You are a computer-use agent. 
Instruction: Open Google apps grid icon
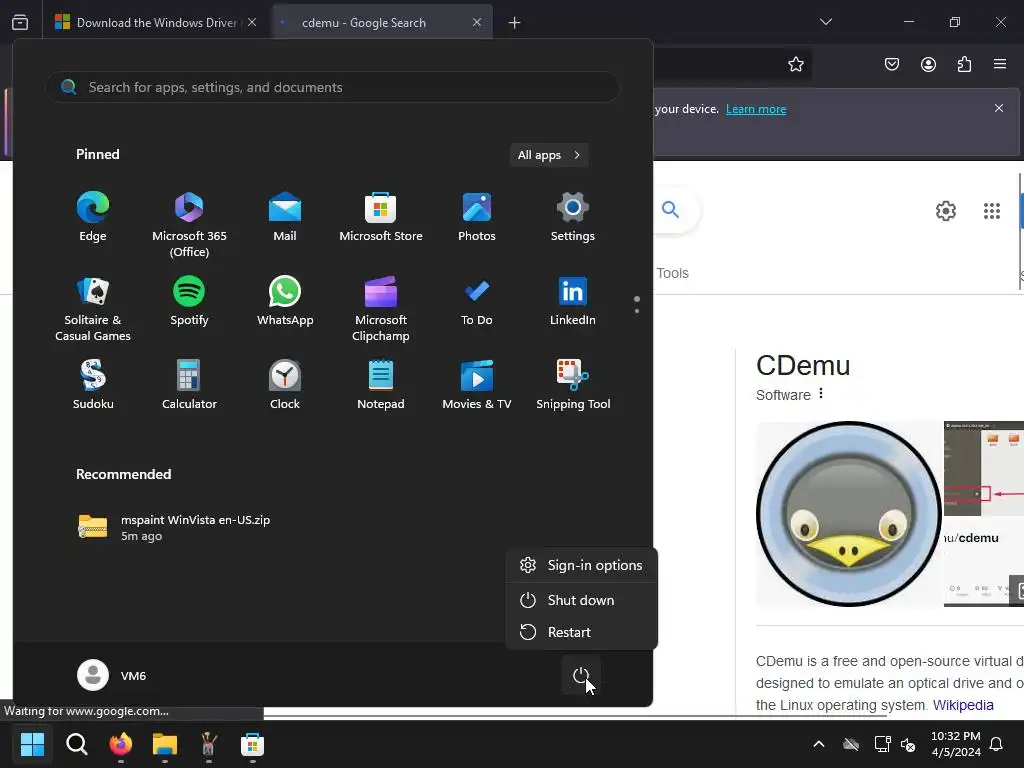tap(991, 210)
